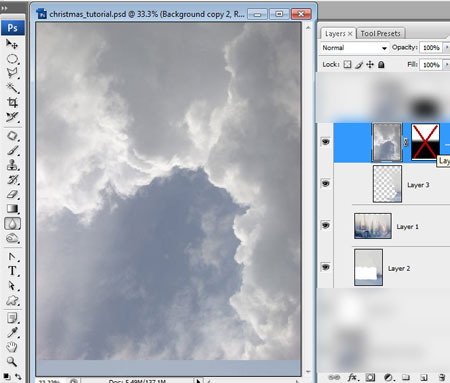
Task: Select the Brush tool
Action: pyautogui.click(x=12, y=151)
